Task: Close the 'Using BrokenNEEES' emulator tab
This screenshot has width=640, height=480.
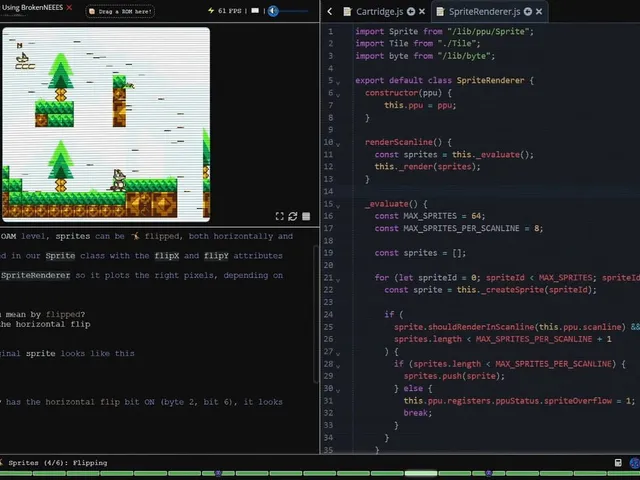Action: point(69,7)
